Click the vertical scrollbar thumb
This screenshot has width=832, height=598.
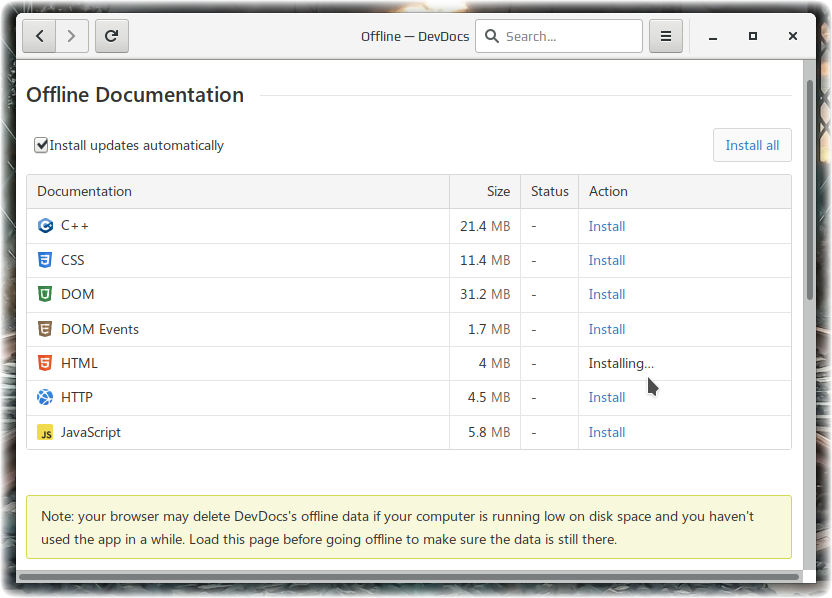[x=809, y=190]
